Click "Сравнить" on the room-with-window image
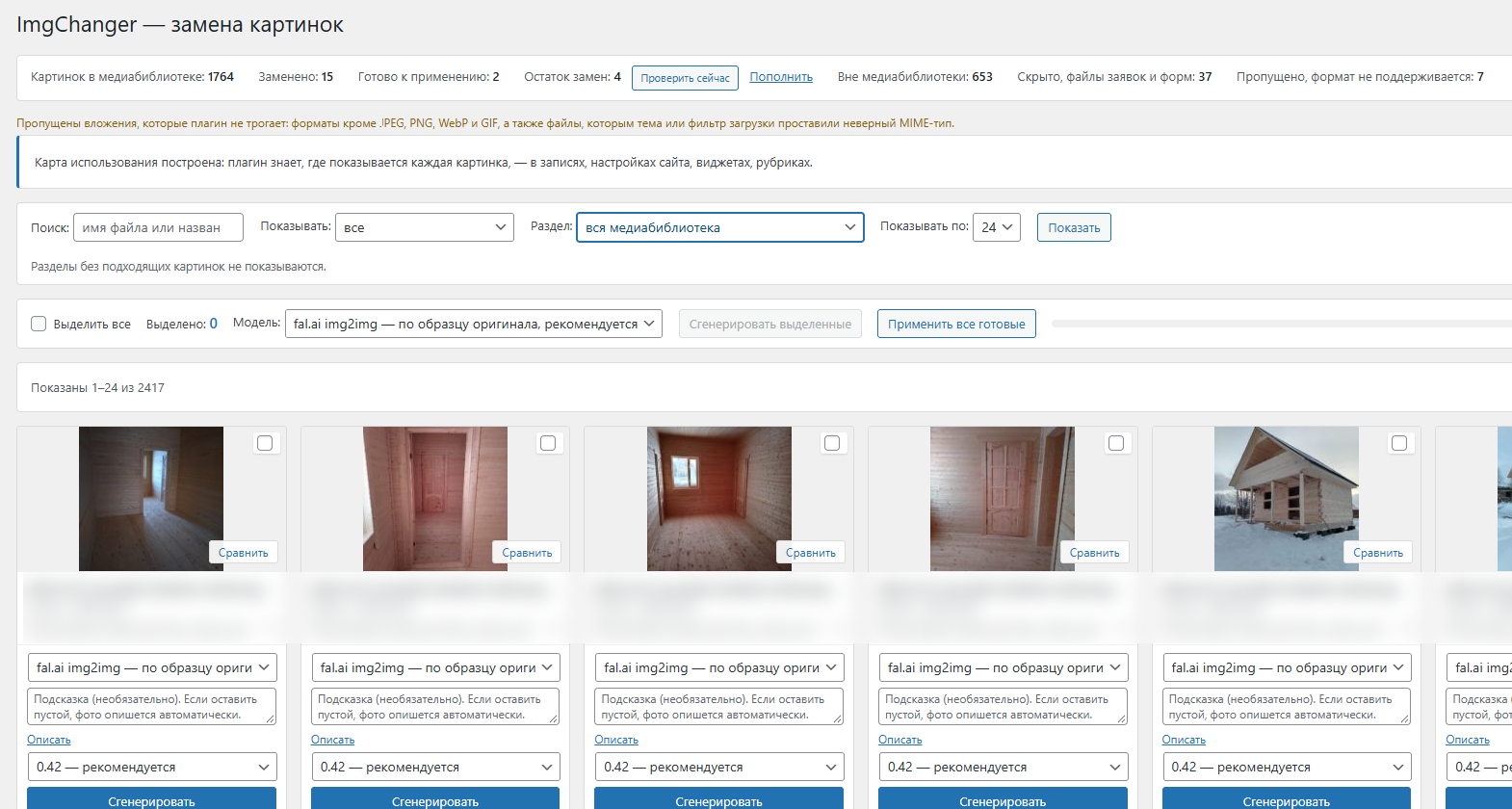 811,553
